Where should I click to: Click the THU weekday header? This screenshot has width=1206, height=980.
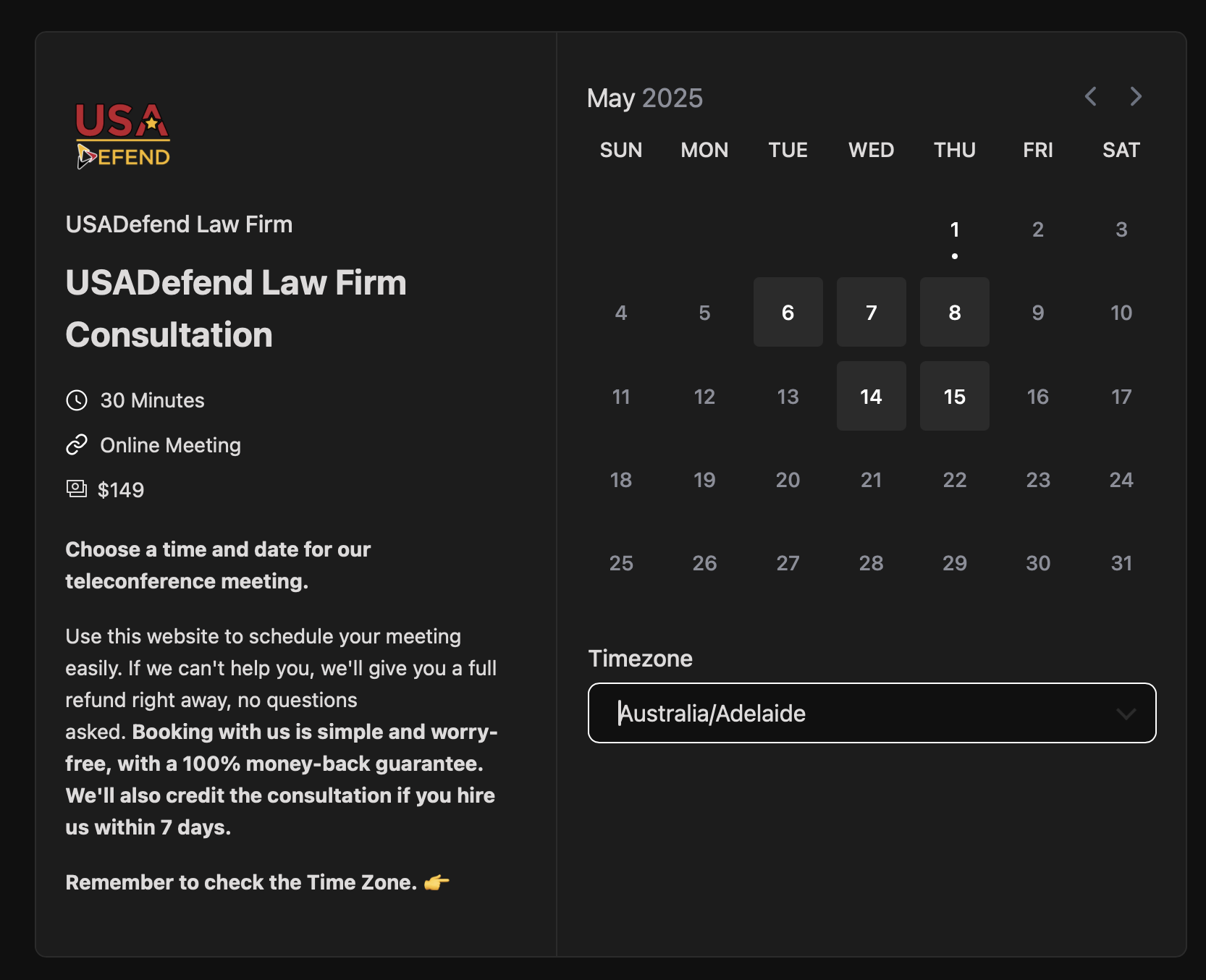click(x=955, y=150)
